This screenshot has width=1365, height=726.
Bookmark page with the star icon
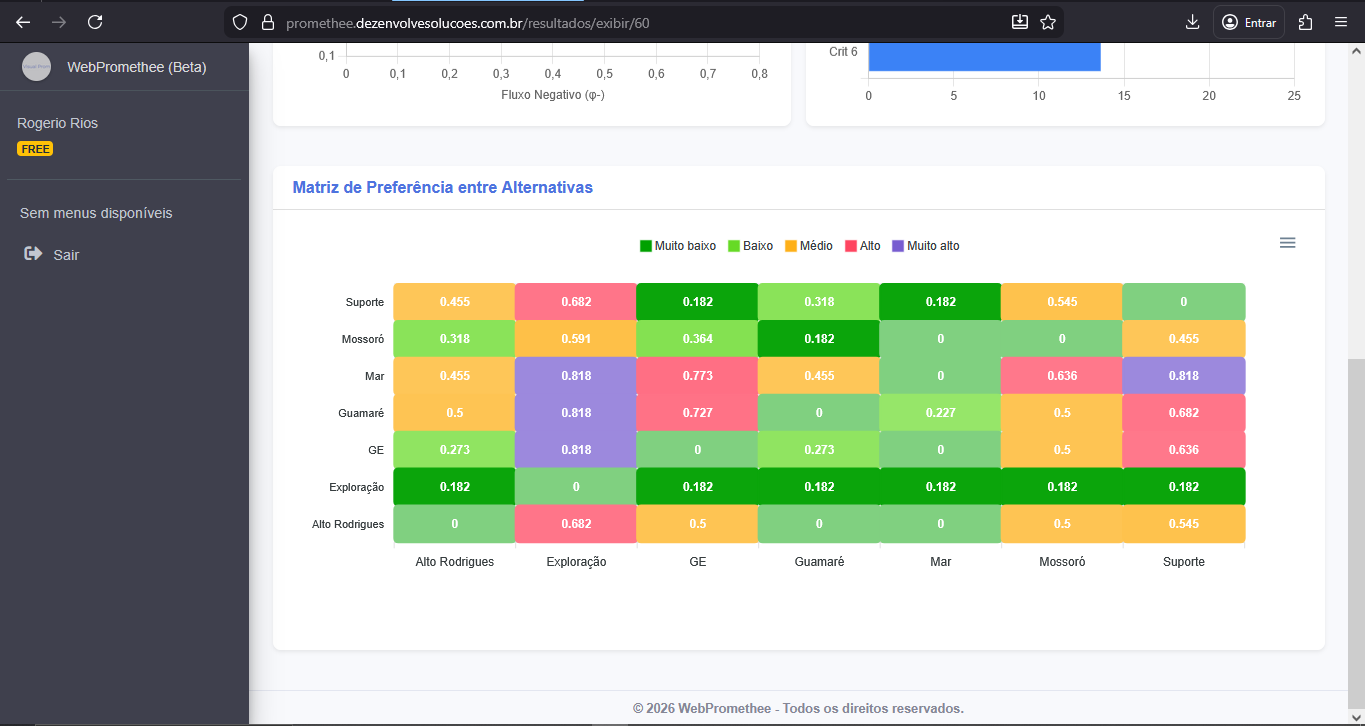1047,22
